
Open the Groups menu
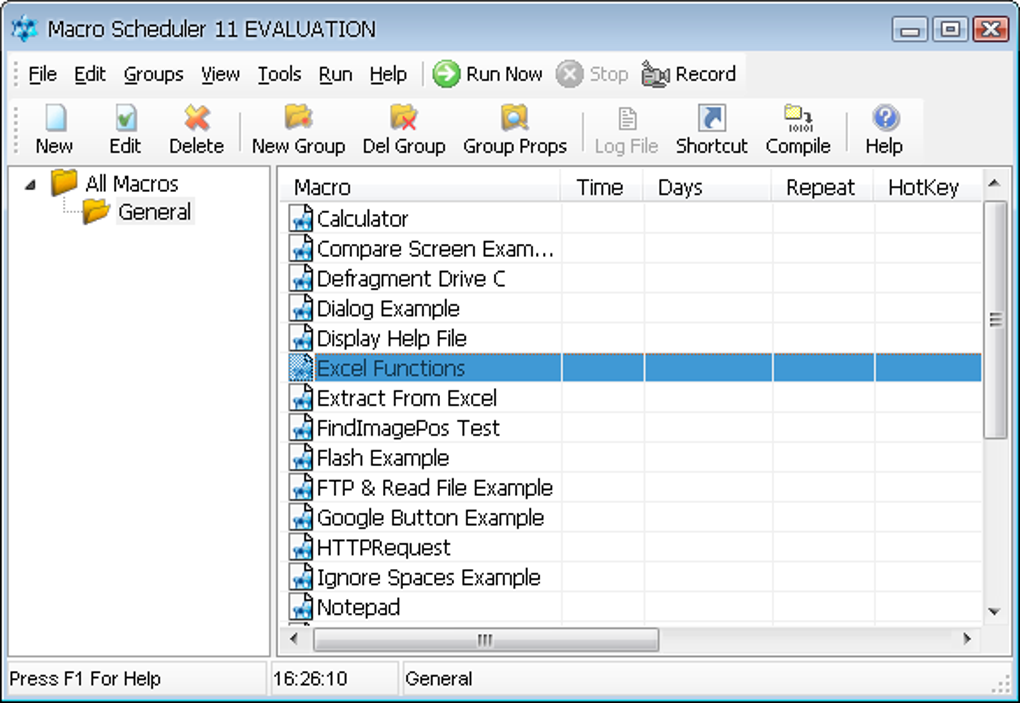(x=154, y=74)
